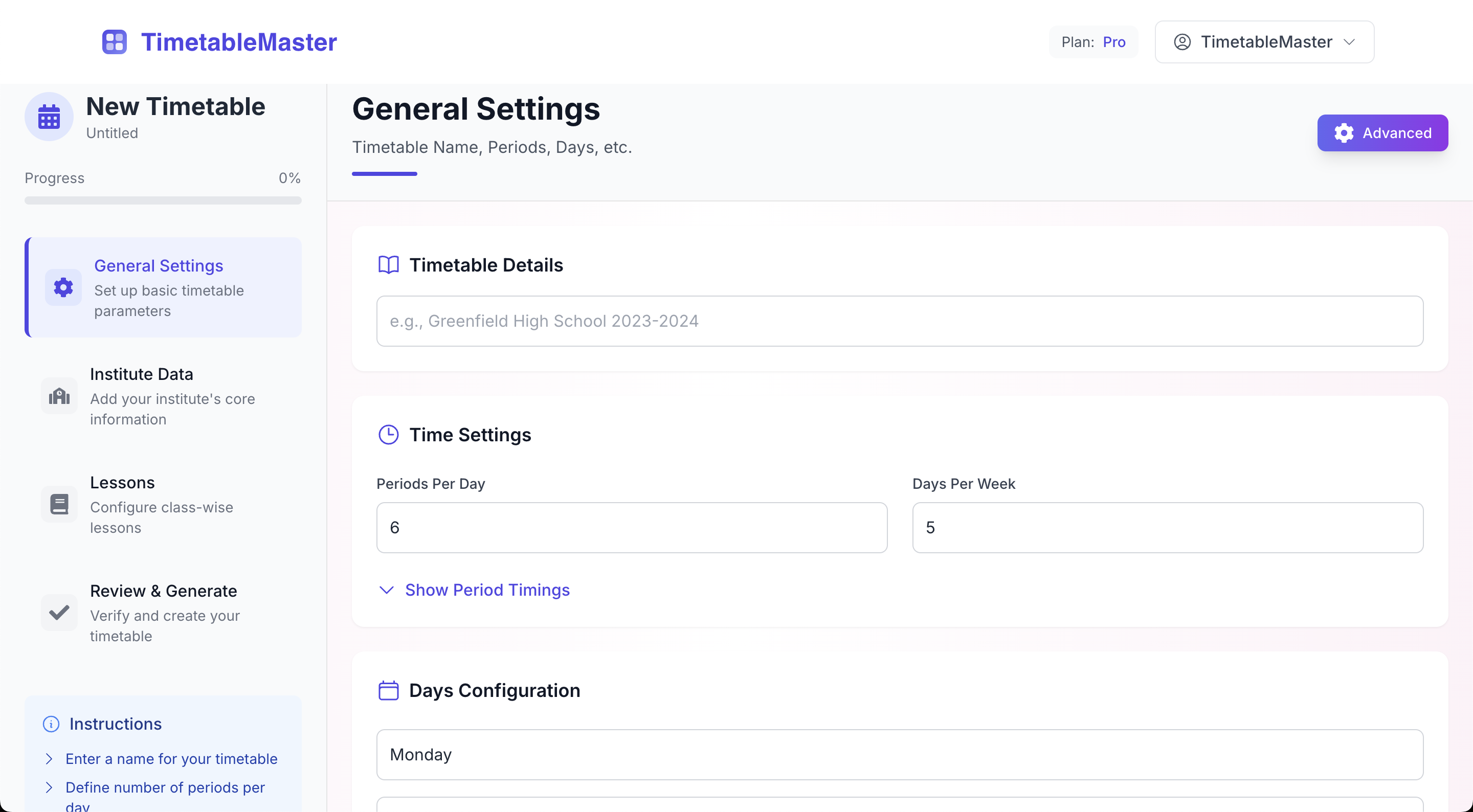Click the open book icon beside Timetable Details
Viewport: 1473px width, 812px height.
click(x=388, y=265)
